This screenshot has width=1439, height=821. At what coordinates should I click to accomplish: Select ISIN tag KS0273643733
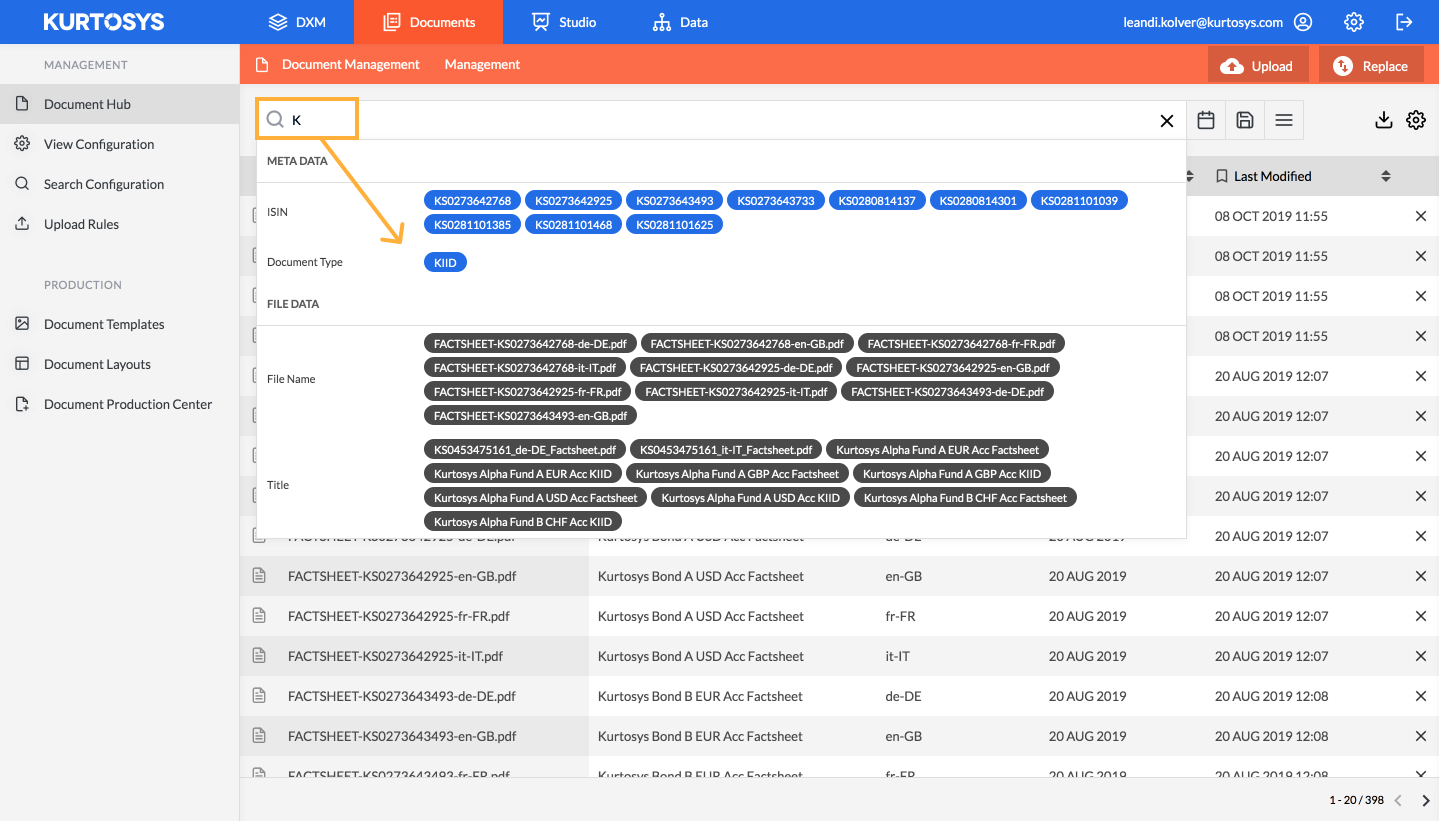click(776, 201)
